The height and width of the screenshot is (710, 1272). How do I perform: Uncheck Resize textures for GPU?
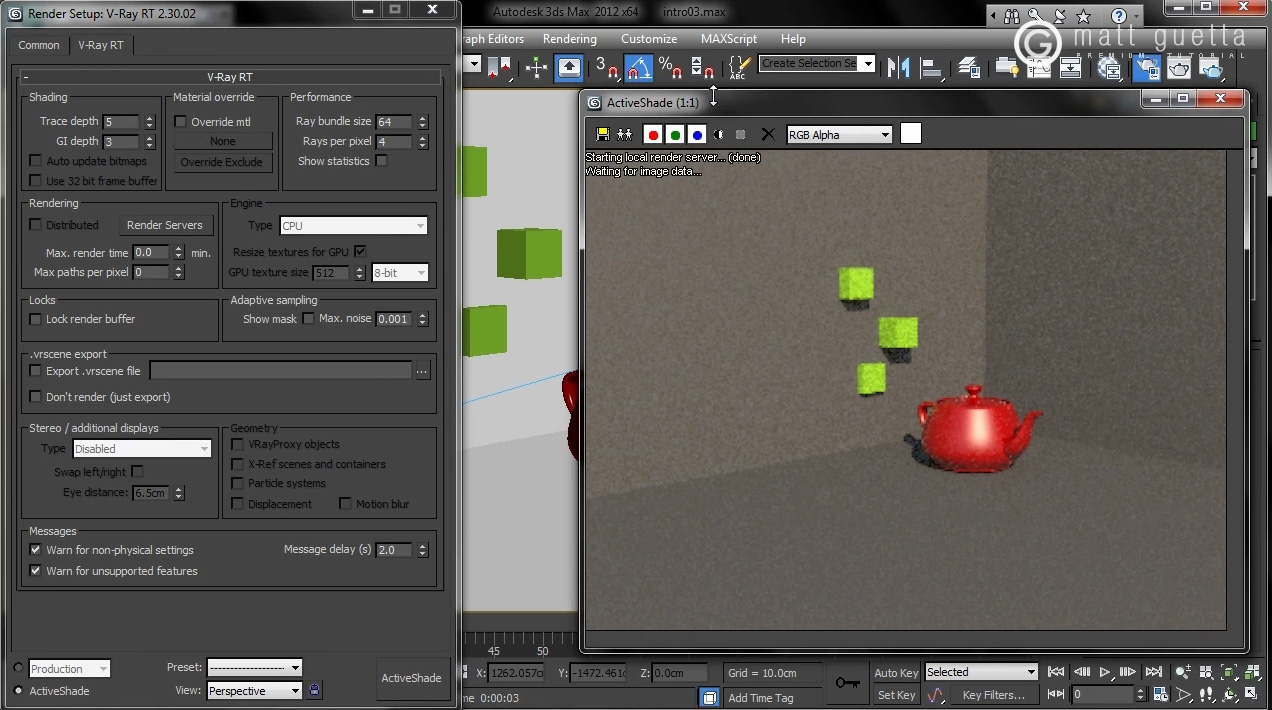360,251
